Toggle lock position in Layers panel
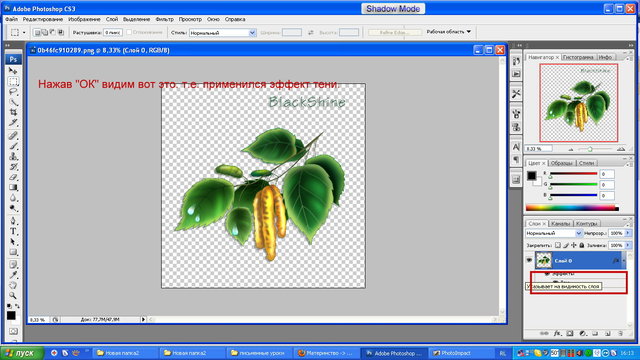Viewport: 640px width, 360px height. (573, 245)
